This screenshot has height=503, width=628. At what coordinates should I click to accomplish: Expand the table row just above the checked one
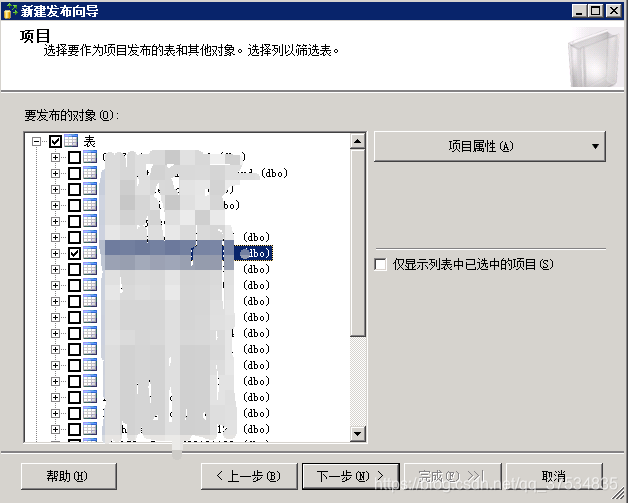(55, 237)
